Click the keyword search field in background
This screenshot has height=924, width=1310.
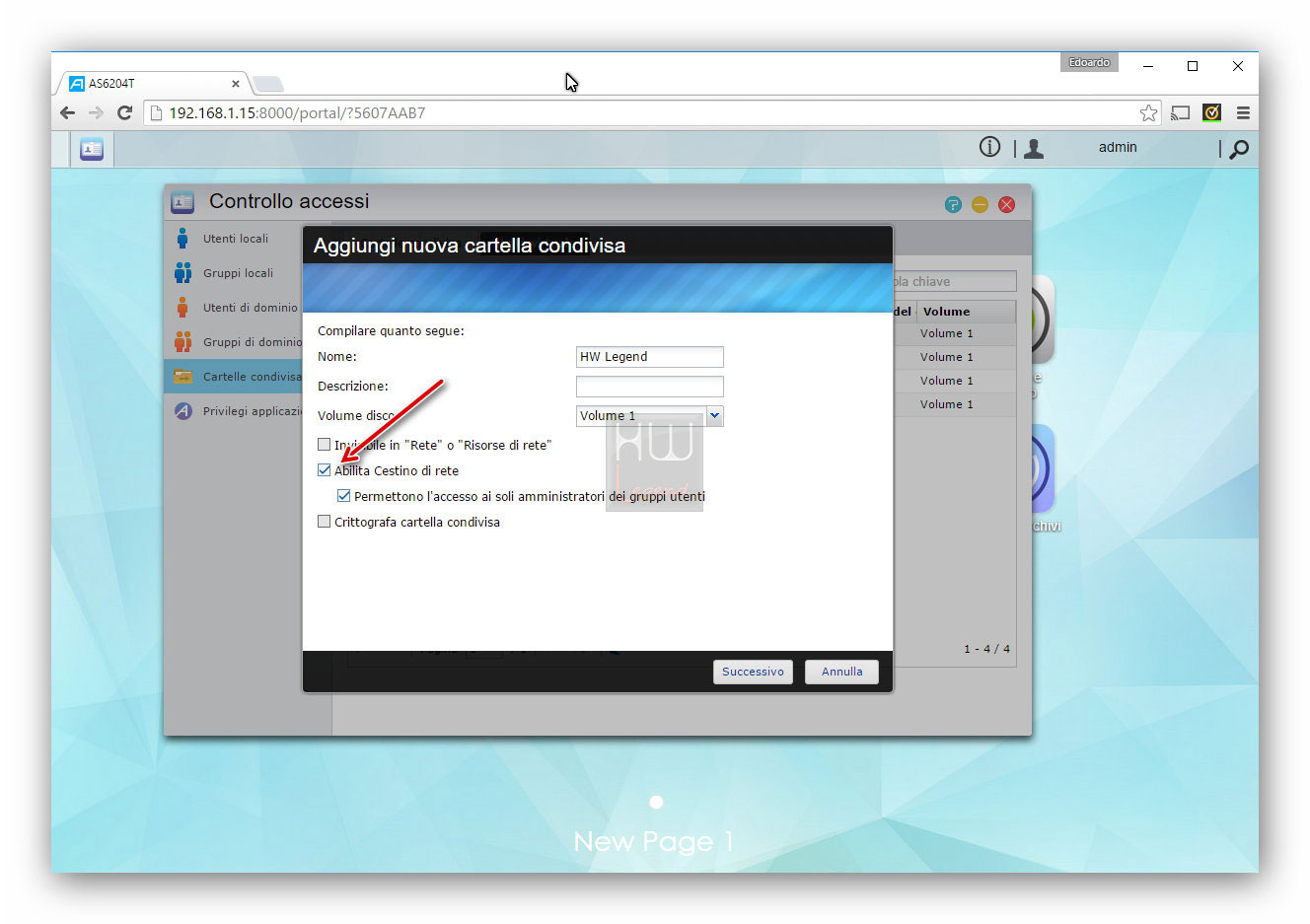[x=954, y=282]
